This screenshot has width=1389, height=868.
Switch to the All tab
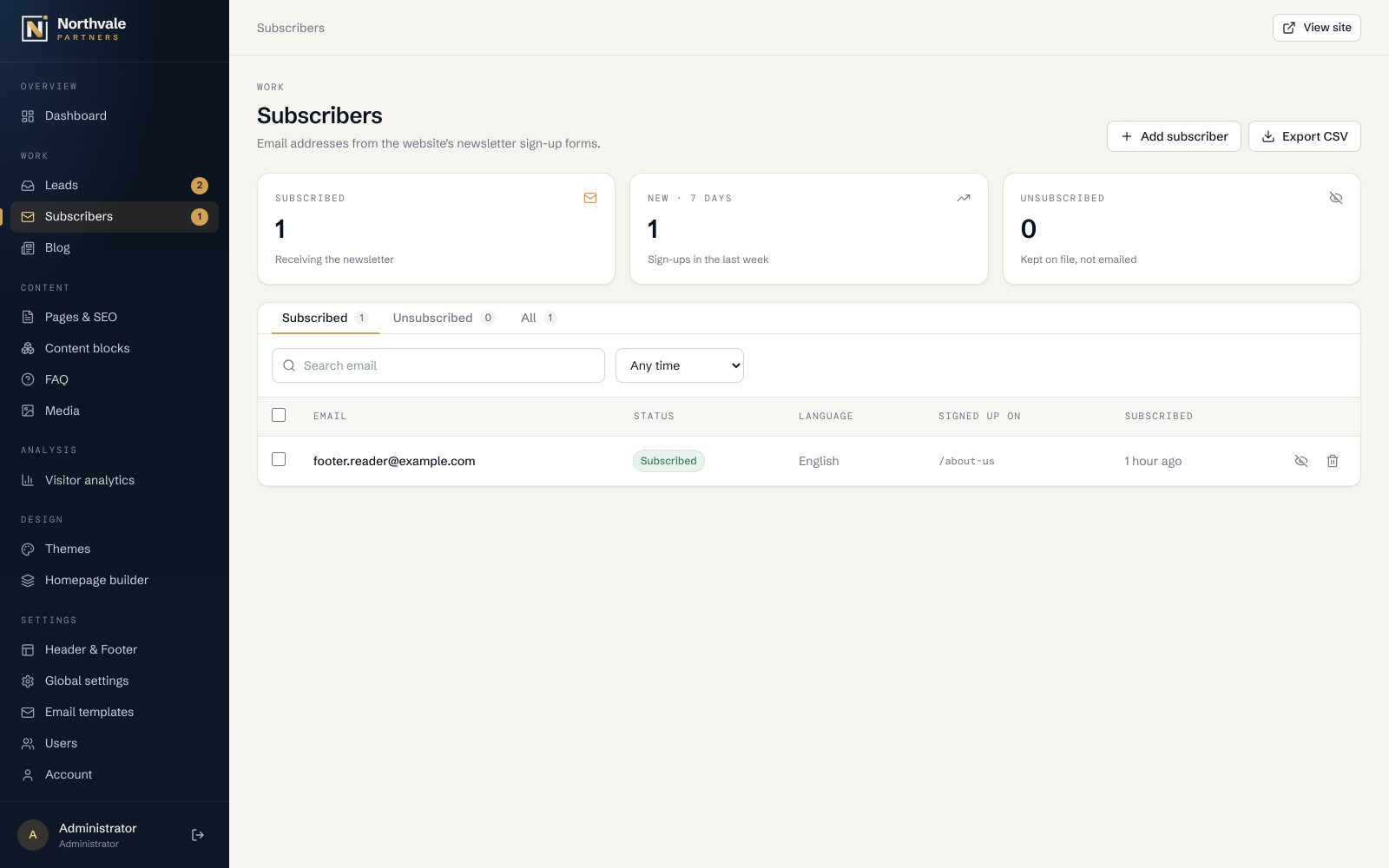point(538,318)
